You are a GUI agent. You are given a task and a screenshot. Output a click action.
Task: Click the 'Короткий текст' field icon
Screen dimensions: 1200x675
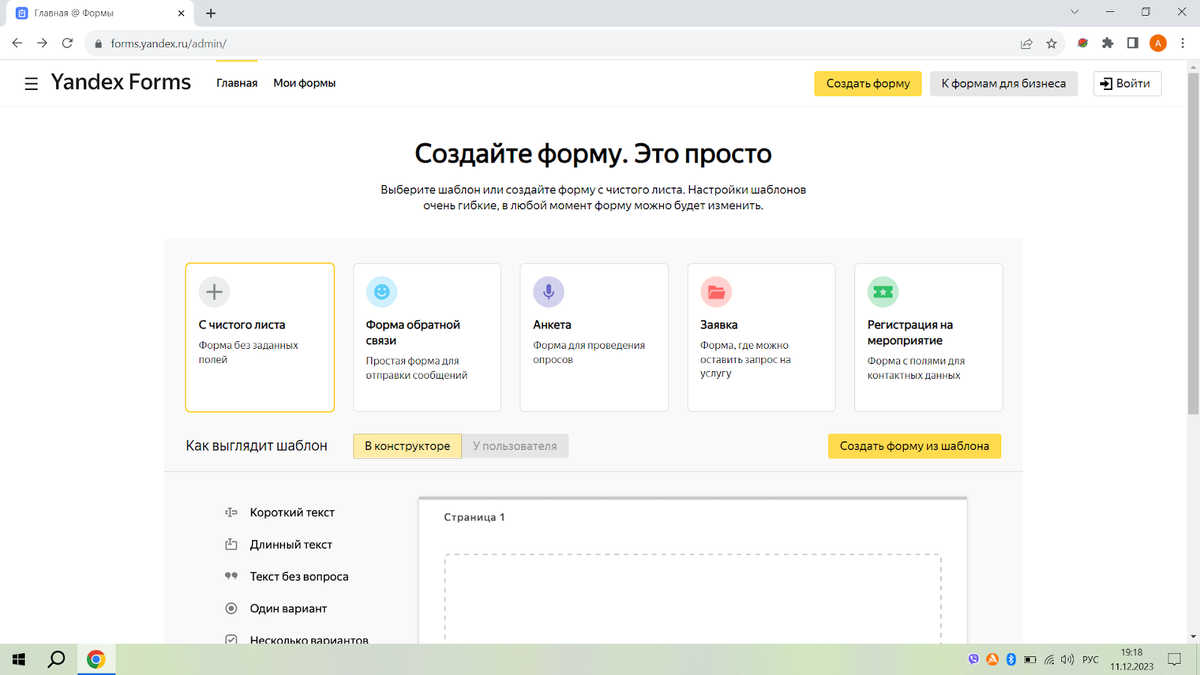click(x=231, y=513)
